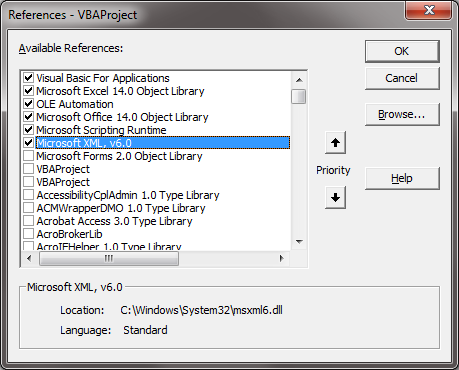Select the Microsoft XML, v6.0 row text
This screenshot has width=459, height=370.
tap(84, 143)
